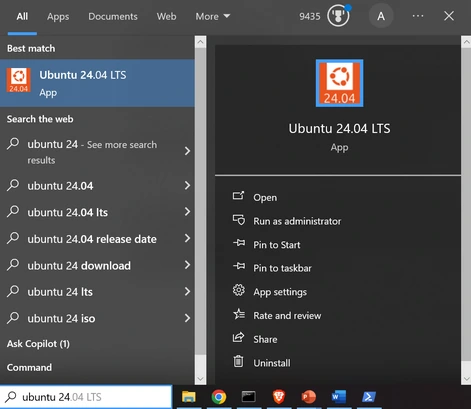Image resolution: width=471 pixels, height=409 pixels.
Task: Click the Ubuntu icon next to the best match
Action: [19, 80]
